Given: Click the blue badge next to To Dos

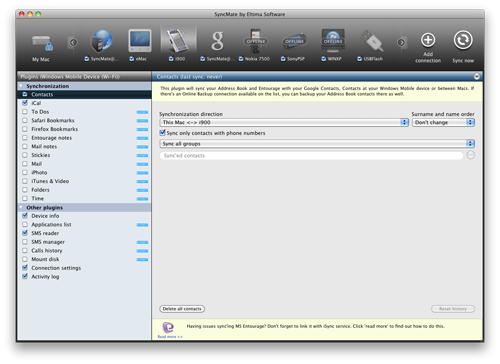Looking at the screenshot, I should pyautogui.click(x=142, y=112).
